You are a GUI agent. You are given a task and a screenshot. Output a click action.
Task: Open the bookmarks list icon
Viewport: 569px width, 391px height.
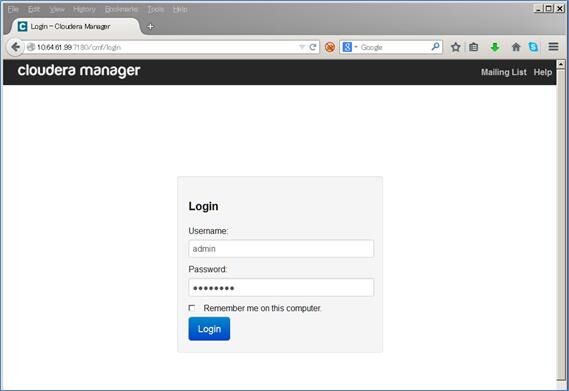click(474, 47)
